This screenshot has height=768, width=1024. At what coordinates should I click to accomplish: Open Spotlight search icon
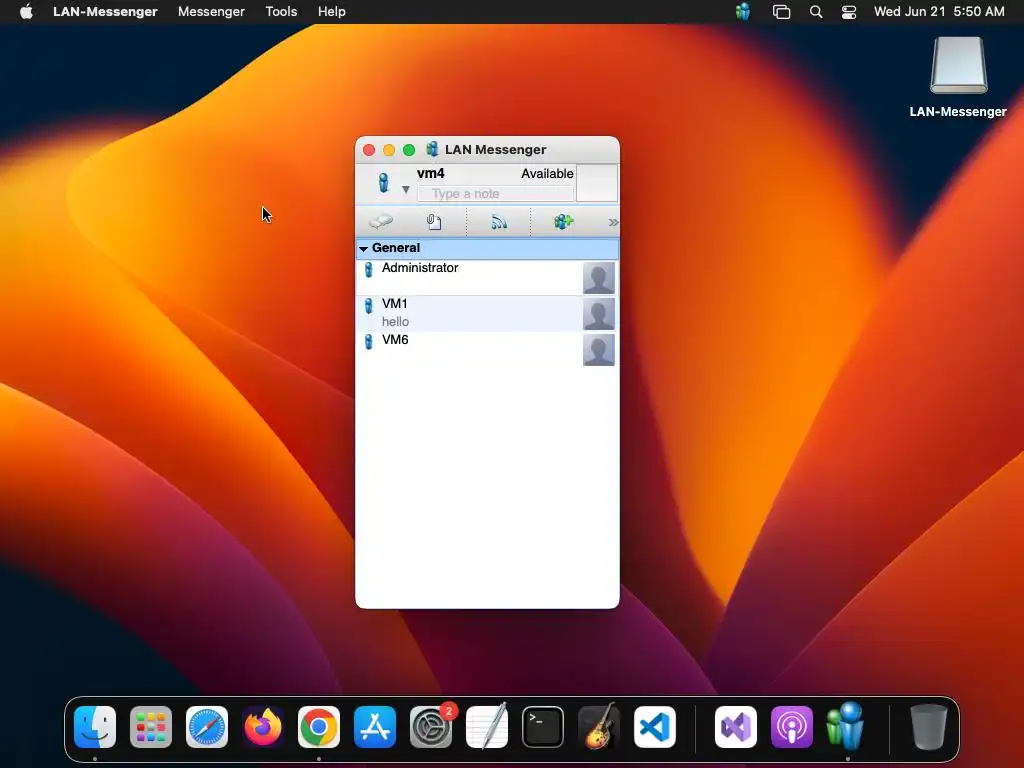(816, 12)
